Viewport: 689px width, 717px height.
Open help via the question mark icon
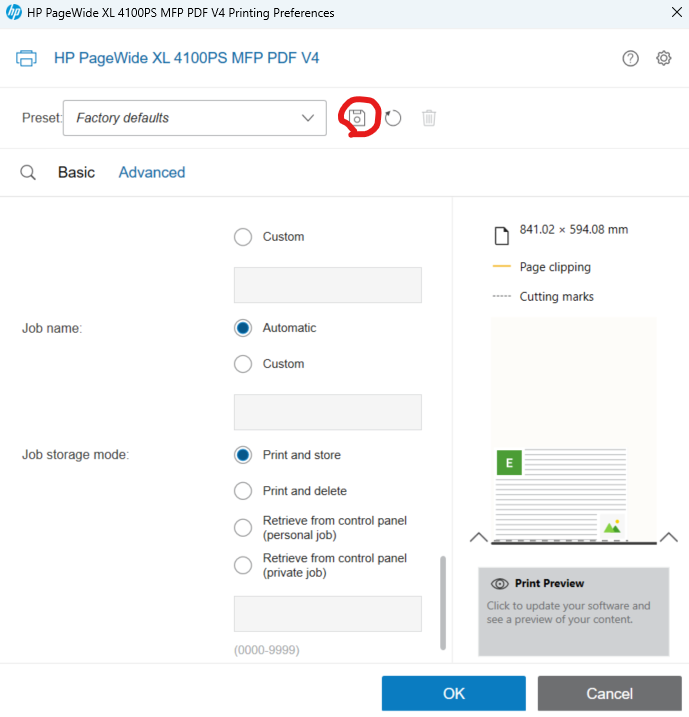tap(630, 59)
